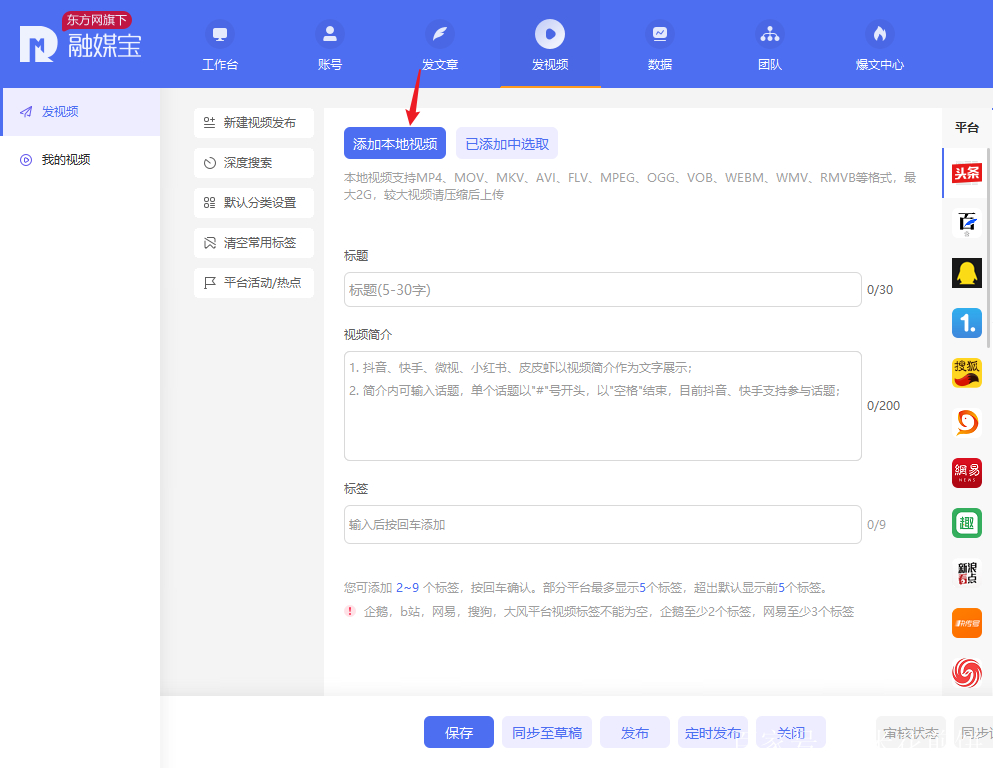Open the 数据 section
This screenshot has height=768, width=993.
660,44
